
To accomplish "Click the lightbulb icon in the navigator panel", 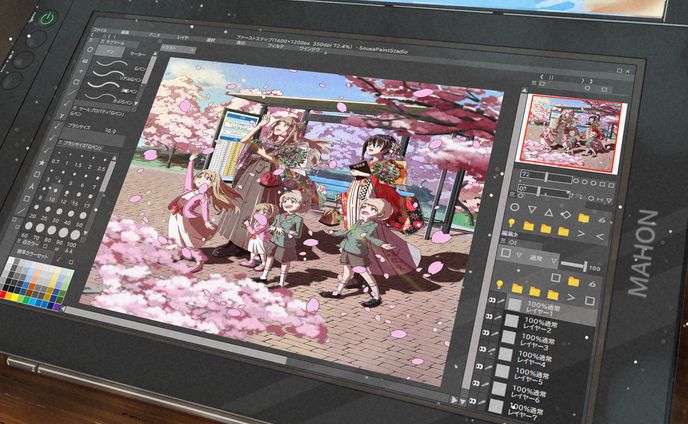I will [511, 223].
